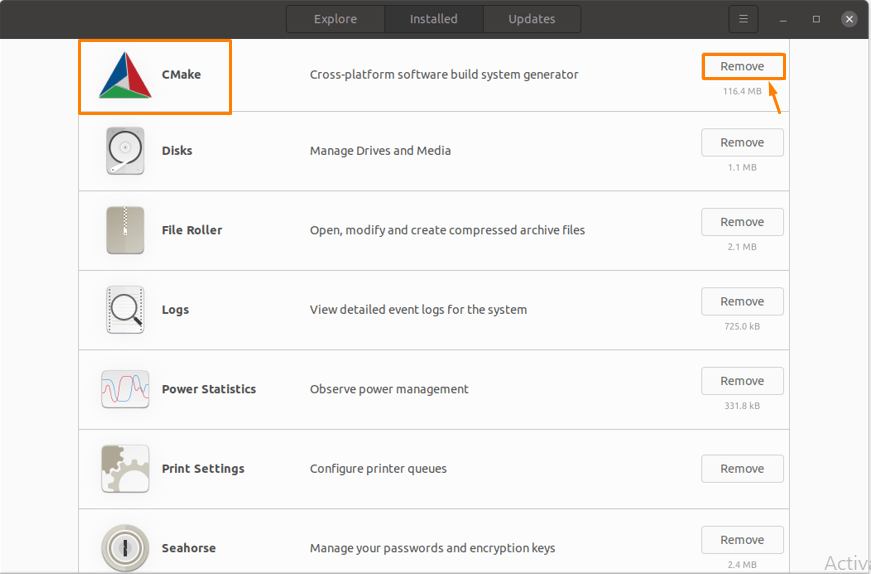Click 'Observe power management' description
The height and width of the screenshot is (574, 871).
[x=389, y=389]
